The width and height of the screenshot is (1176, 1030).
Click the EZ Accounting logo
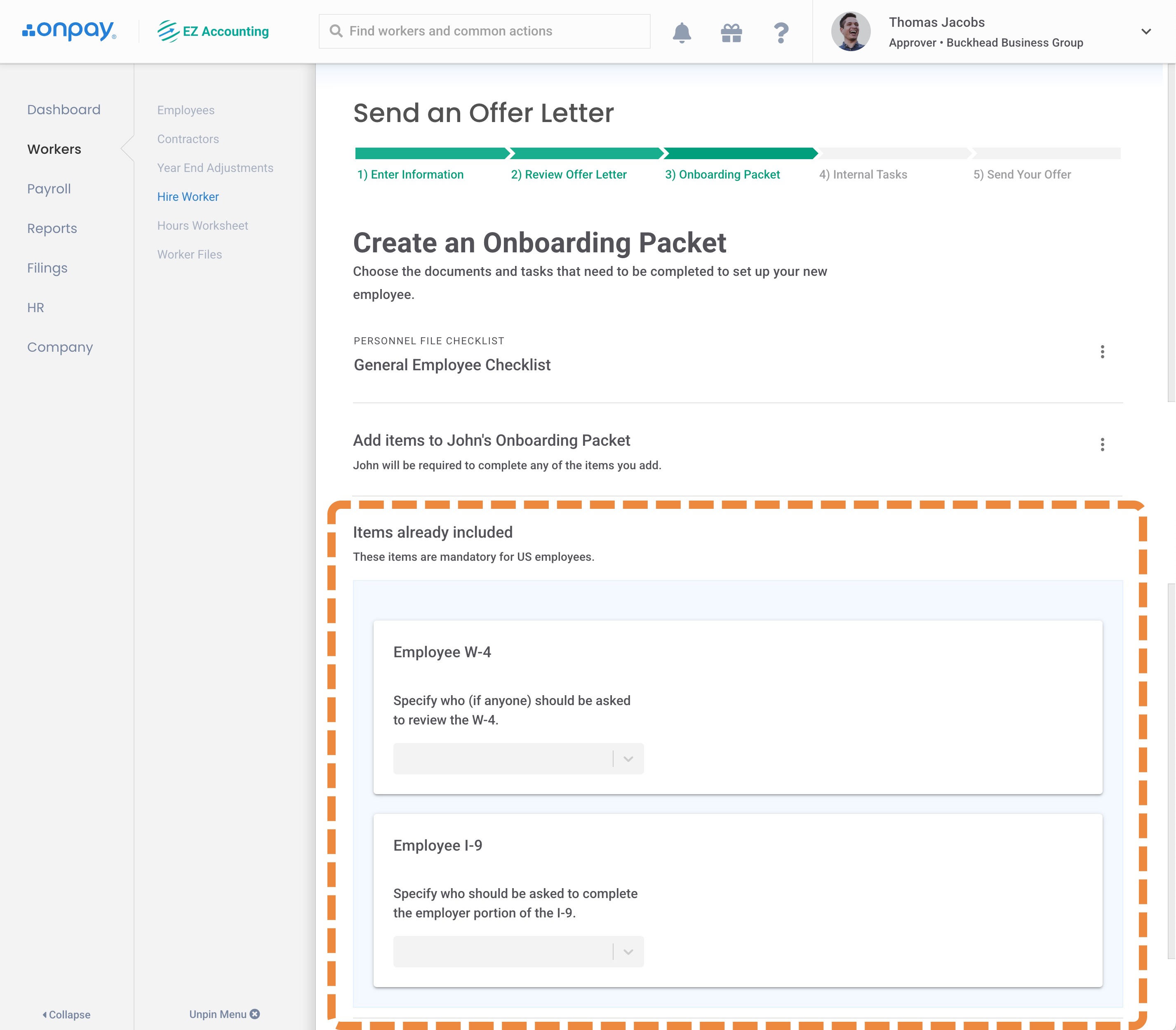(213, 31)
